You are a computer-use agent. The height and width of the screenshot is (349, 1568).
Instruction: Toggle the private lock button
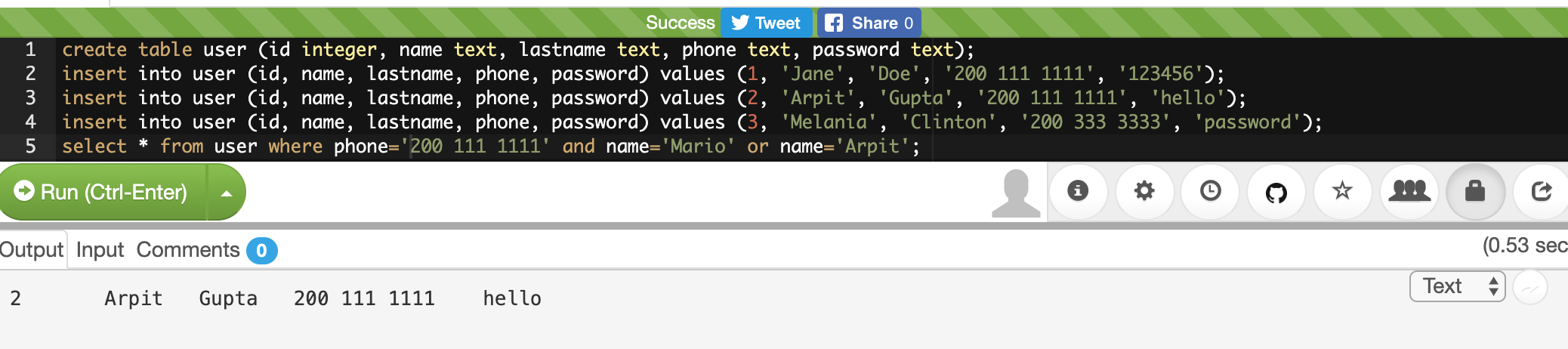coord(1475,191)
